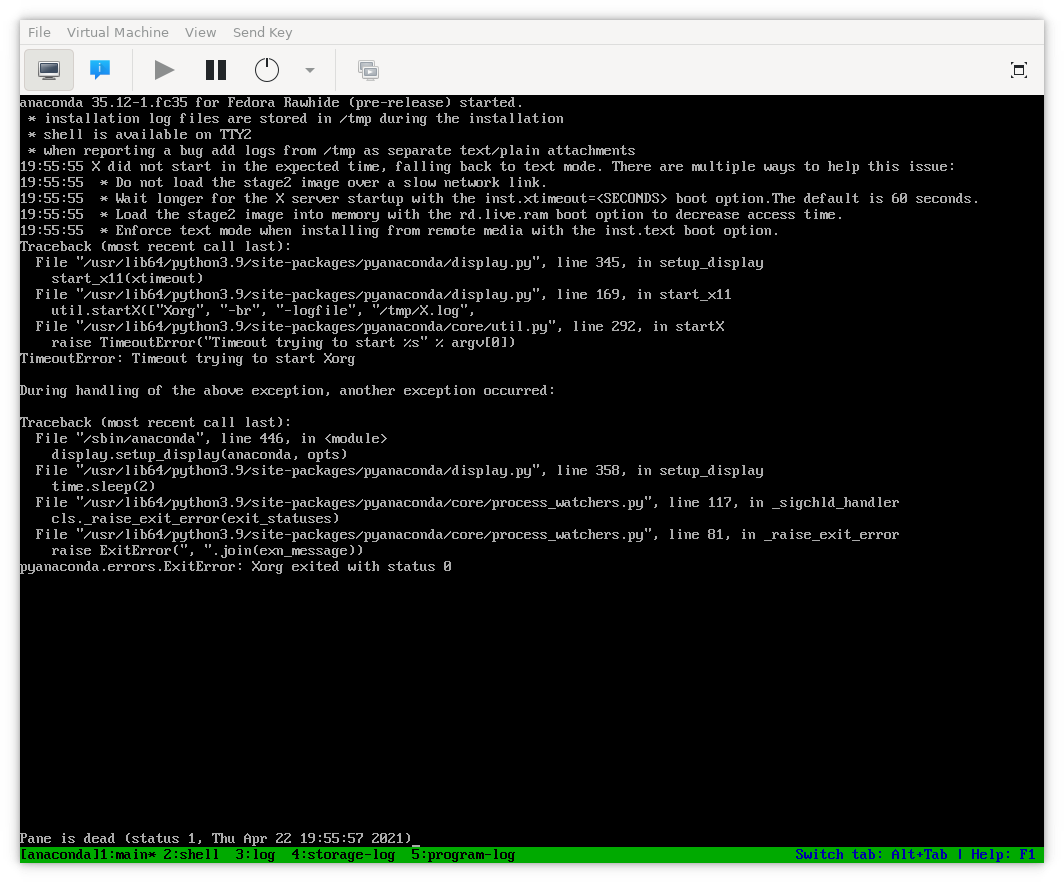Click the 'rd.live.ram boot option' hint line

click(432, 214)
